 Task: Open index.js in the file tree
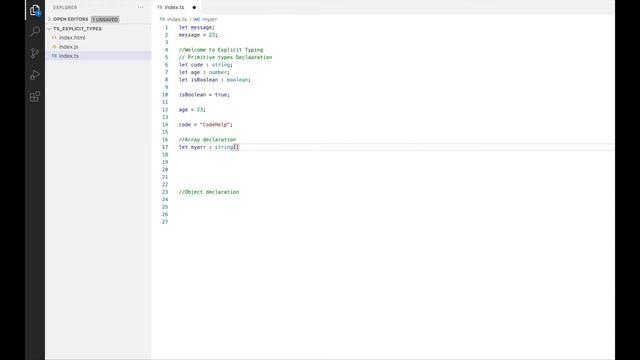pyautogui.click(x=68, y=47)
